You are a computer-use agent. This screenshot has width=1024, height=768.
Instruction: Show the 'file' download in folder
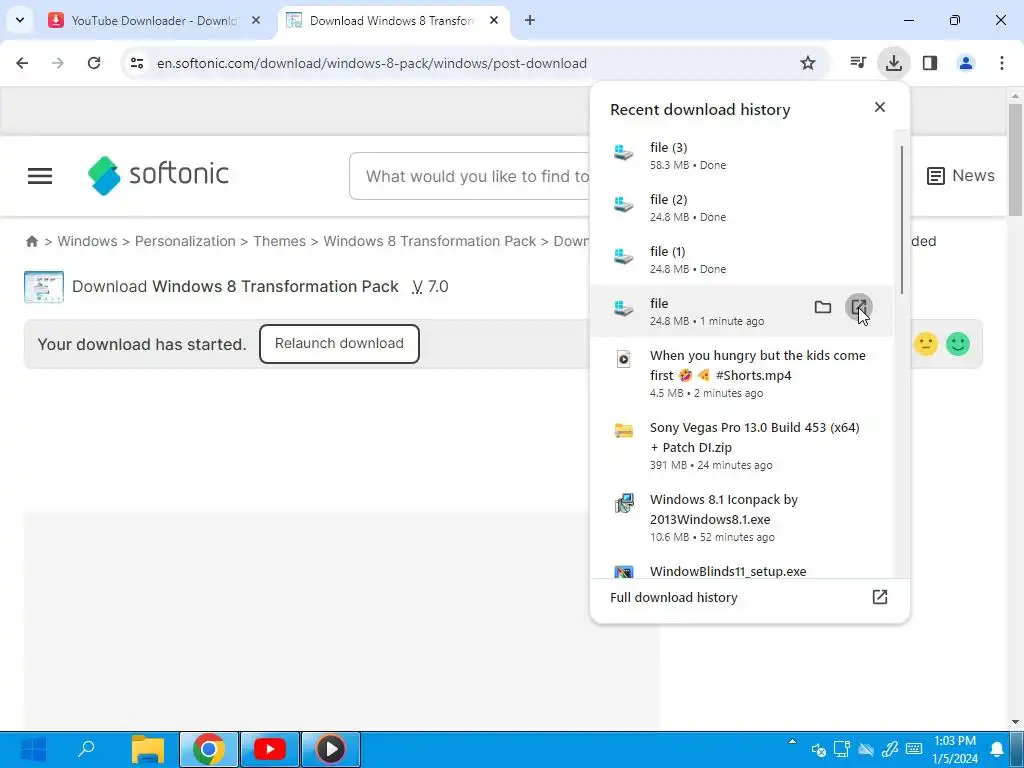coord(823,307)
